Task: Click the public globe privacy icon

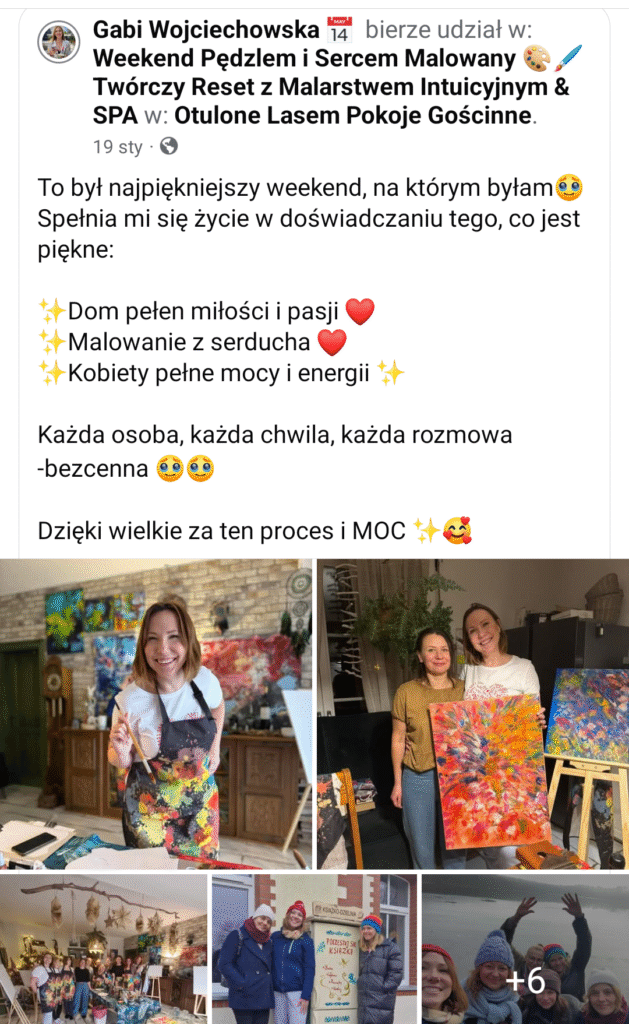Action: (169, 146)
